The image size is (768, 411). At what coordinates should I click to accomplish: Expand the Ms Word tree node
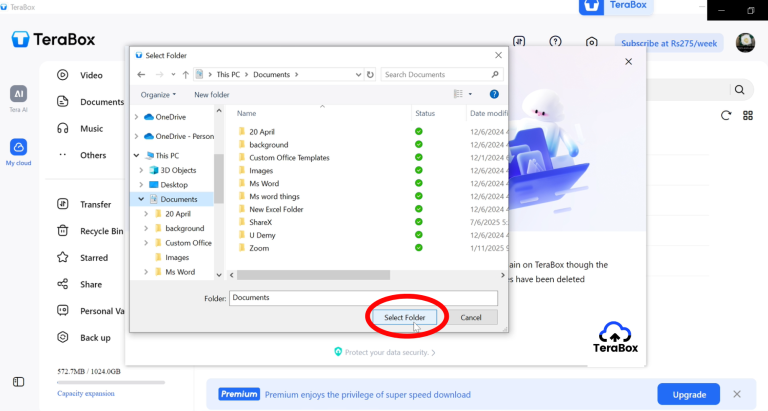pyautogui.click(x=146, y=272)
